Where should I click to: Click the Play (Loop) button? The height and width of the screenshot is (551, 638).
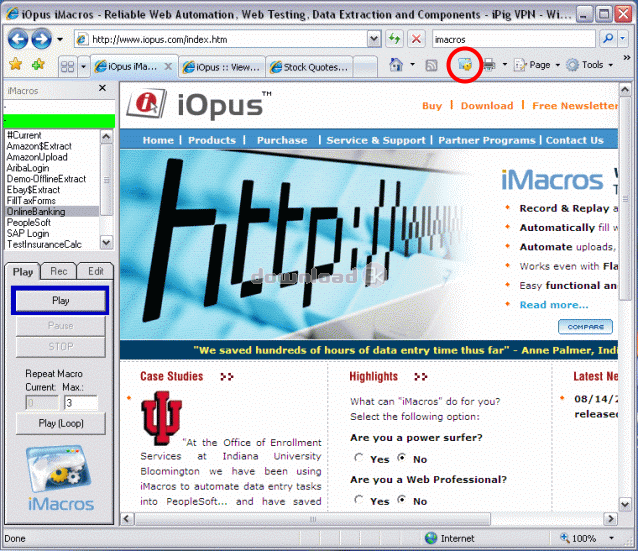tap(59, 423)
